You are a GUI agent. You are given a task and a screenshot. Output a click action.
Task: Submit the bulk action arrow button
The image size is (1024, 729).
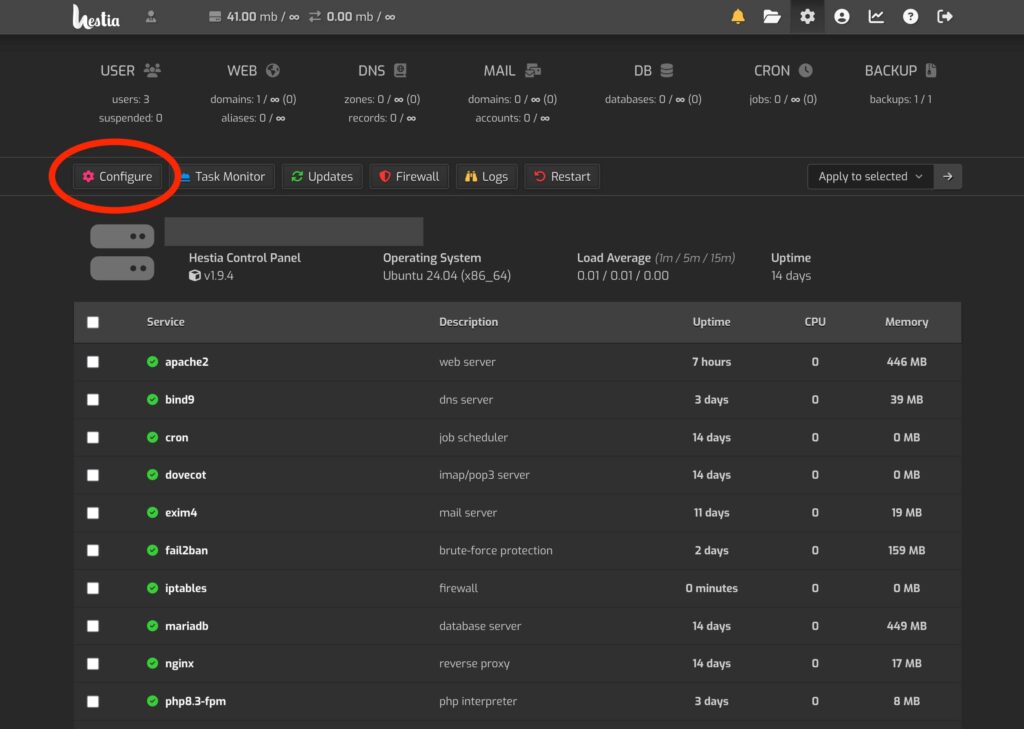[x=948, y=176]
